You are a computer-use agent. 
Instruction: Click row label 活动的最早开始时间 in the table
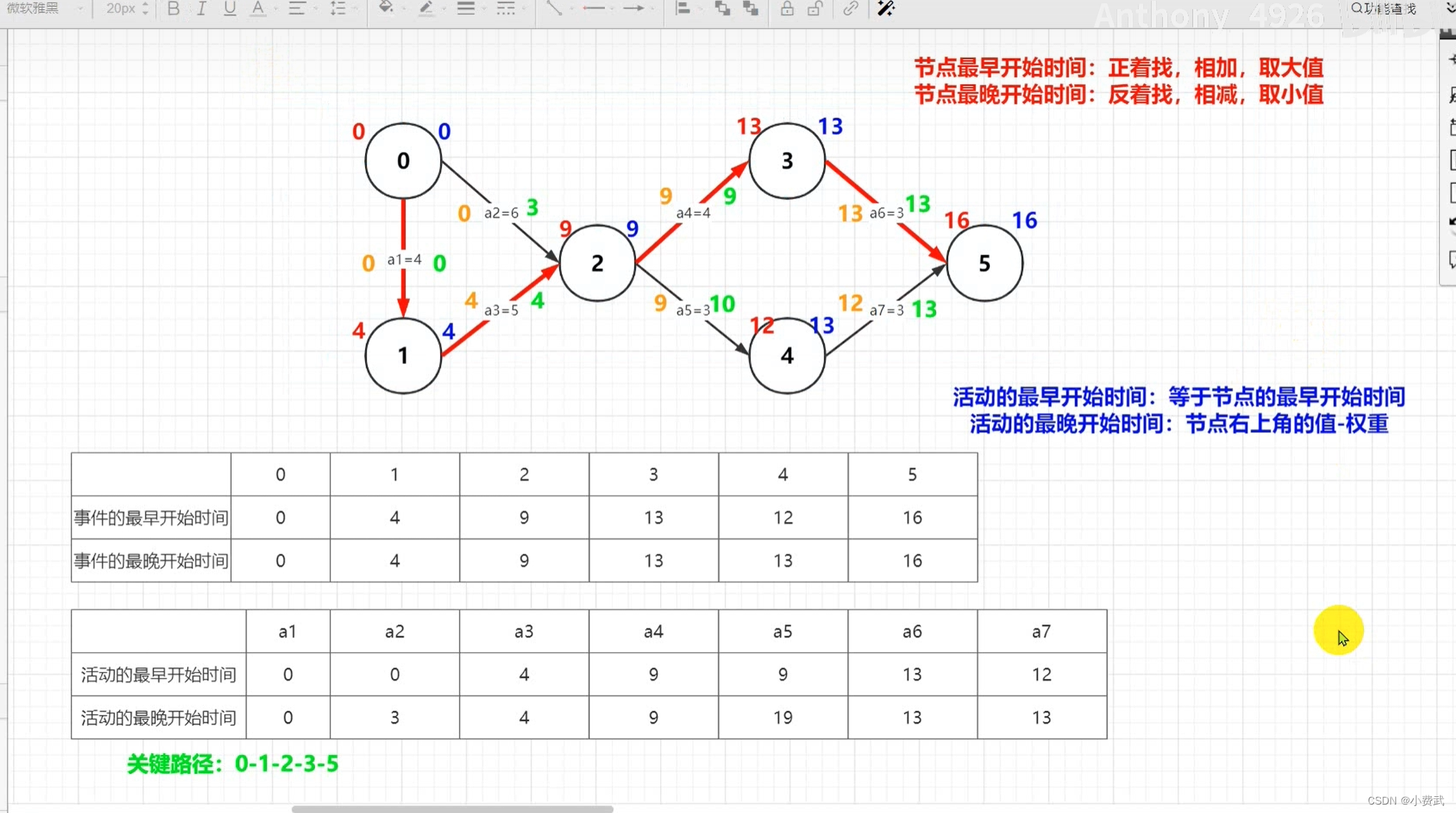click(x=159, y=675)
